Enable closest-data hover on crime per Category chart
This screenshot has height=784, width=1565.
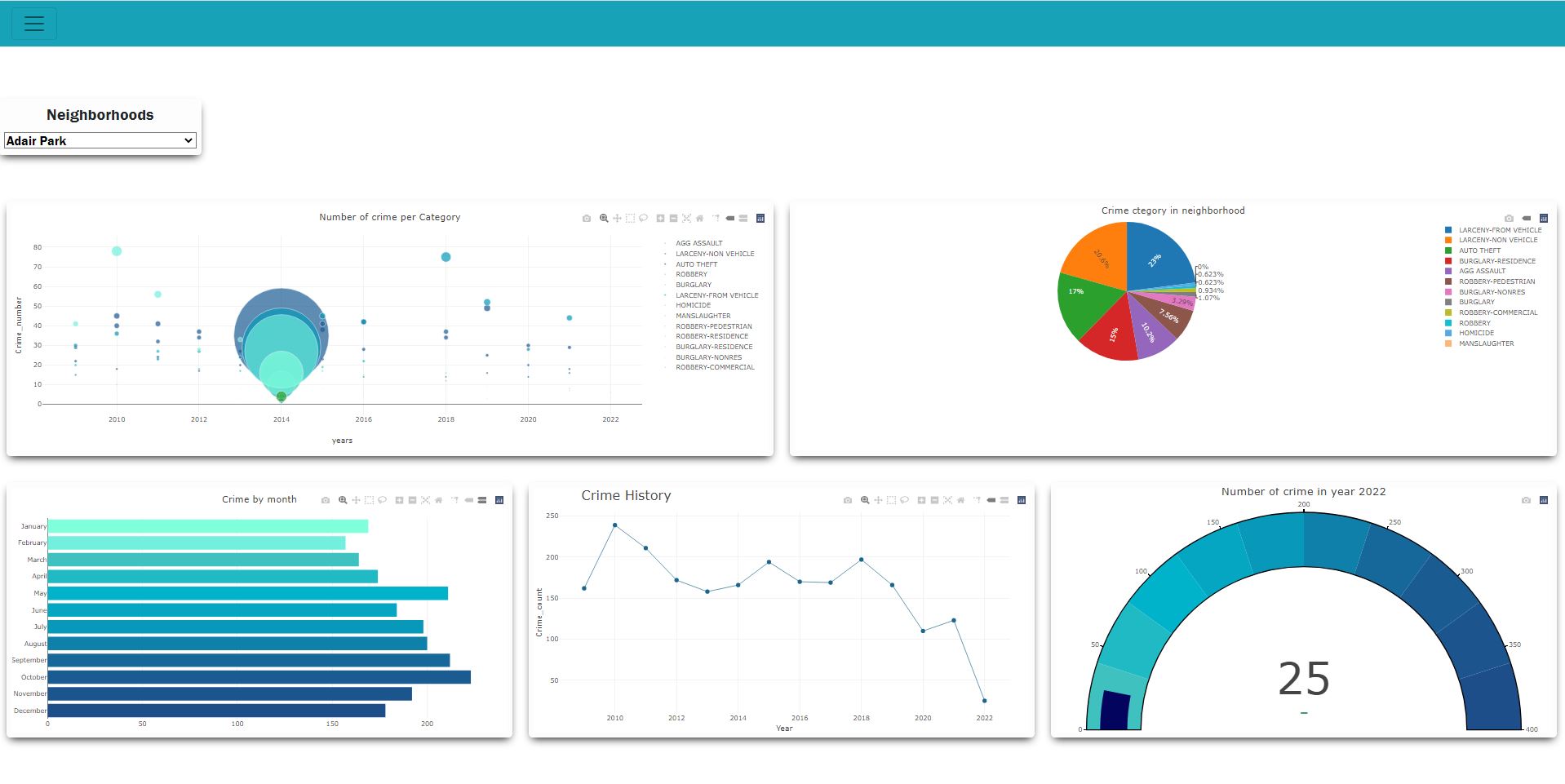(729, 218)
